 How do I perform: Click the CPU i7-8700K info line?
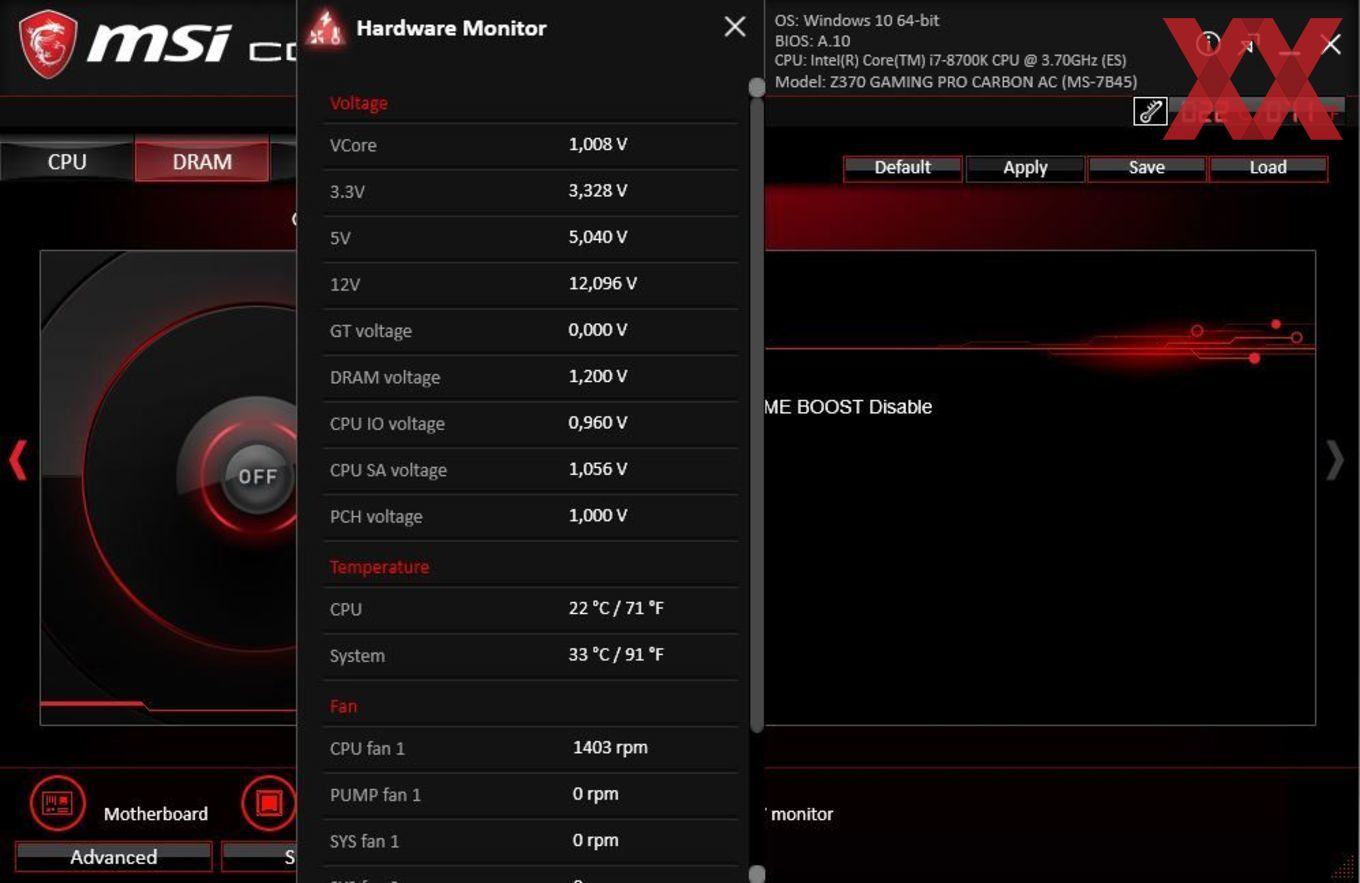[950, 61]
